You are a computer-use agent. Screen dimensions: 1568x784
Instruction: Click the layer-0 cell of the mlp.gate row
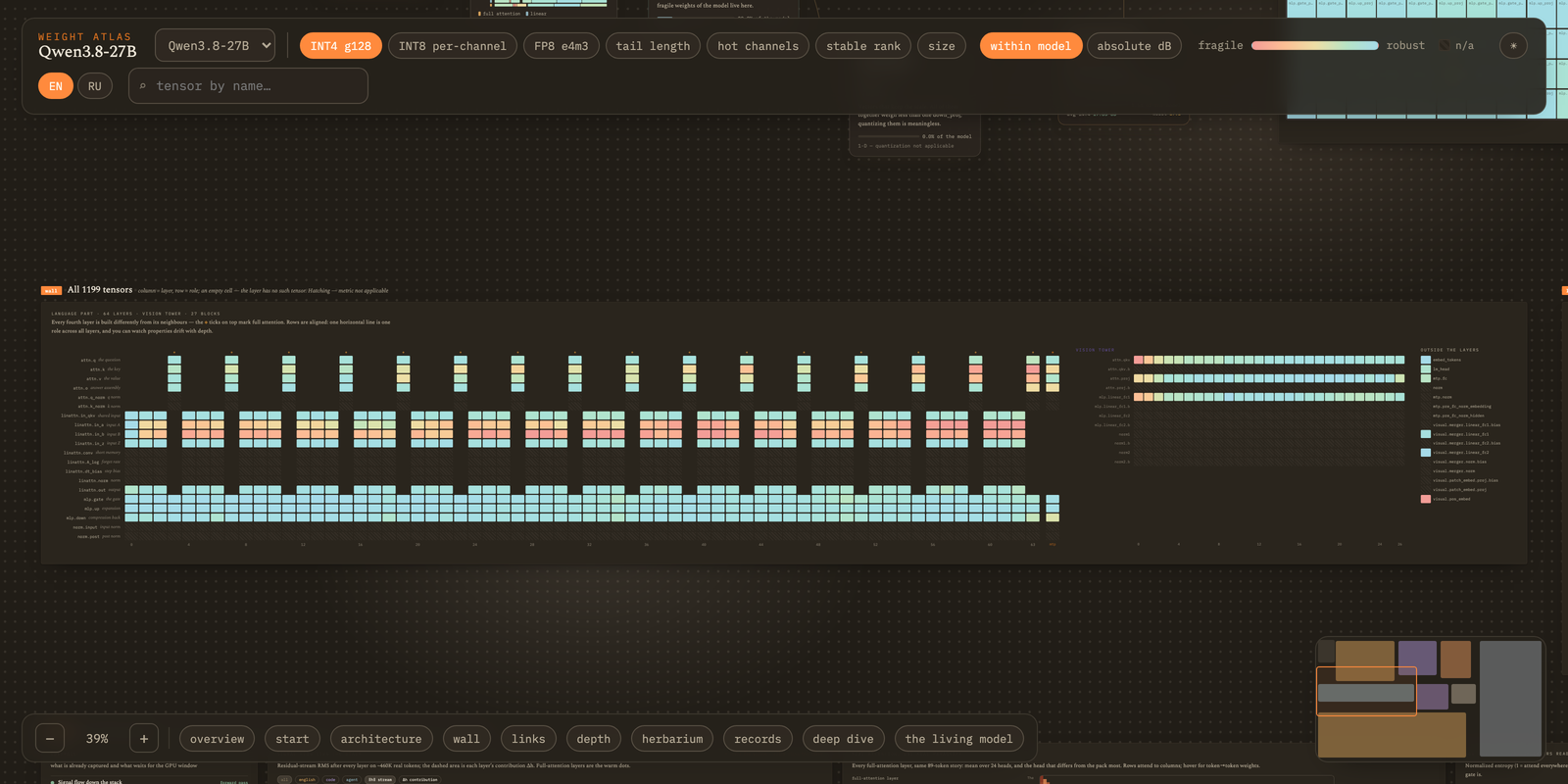(x=131, y=499)
